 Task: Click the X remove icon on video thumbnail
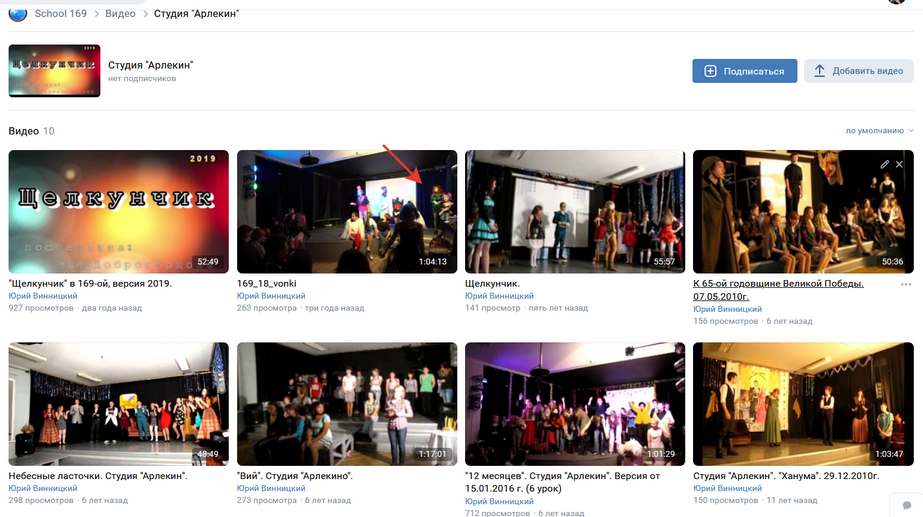tap(899, 164)
